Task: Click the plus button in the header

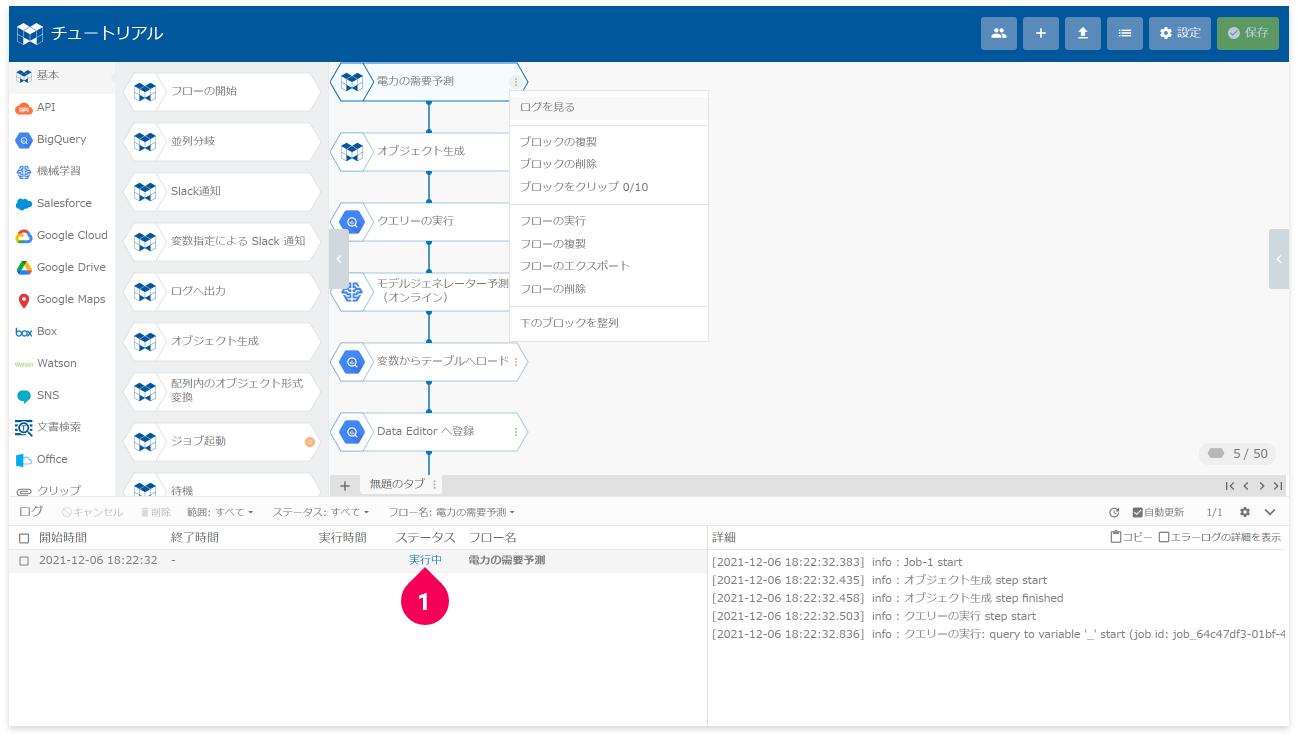Action: (x=1041, y=33)
